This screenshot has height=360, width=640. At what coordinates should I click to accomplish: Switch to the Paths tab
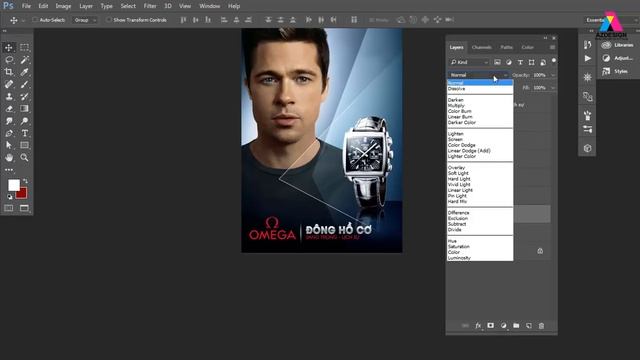click(x=507, y=47)
